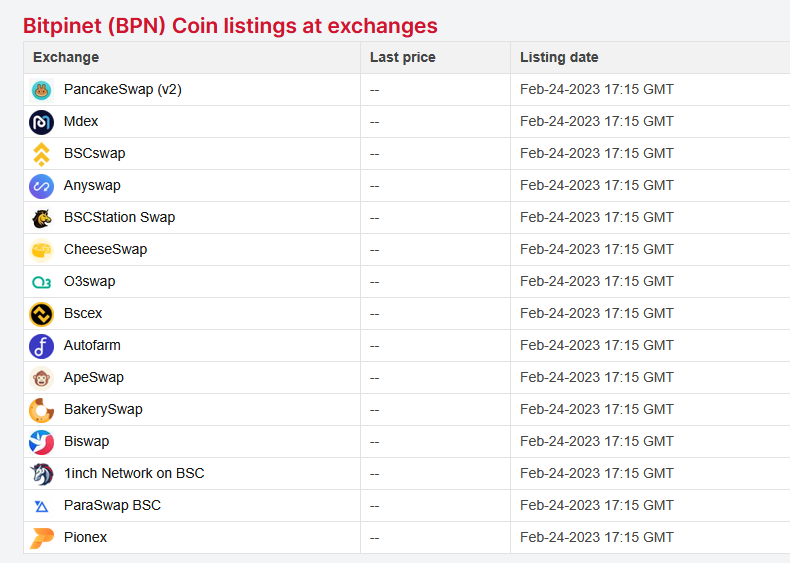Click the Exchange column header
The width and height of the screenshot is (790, 563).
66,58
